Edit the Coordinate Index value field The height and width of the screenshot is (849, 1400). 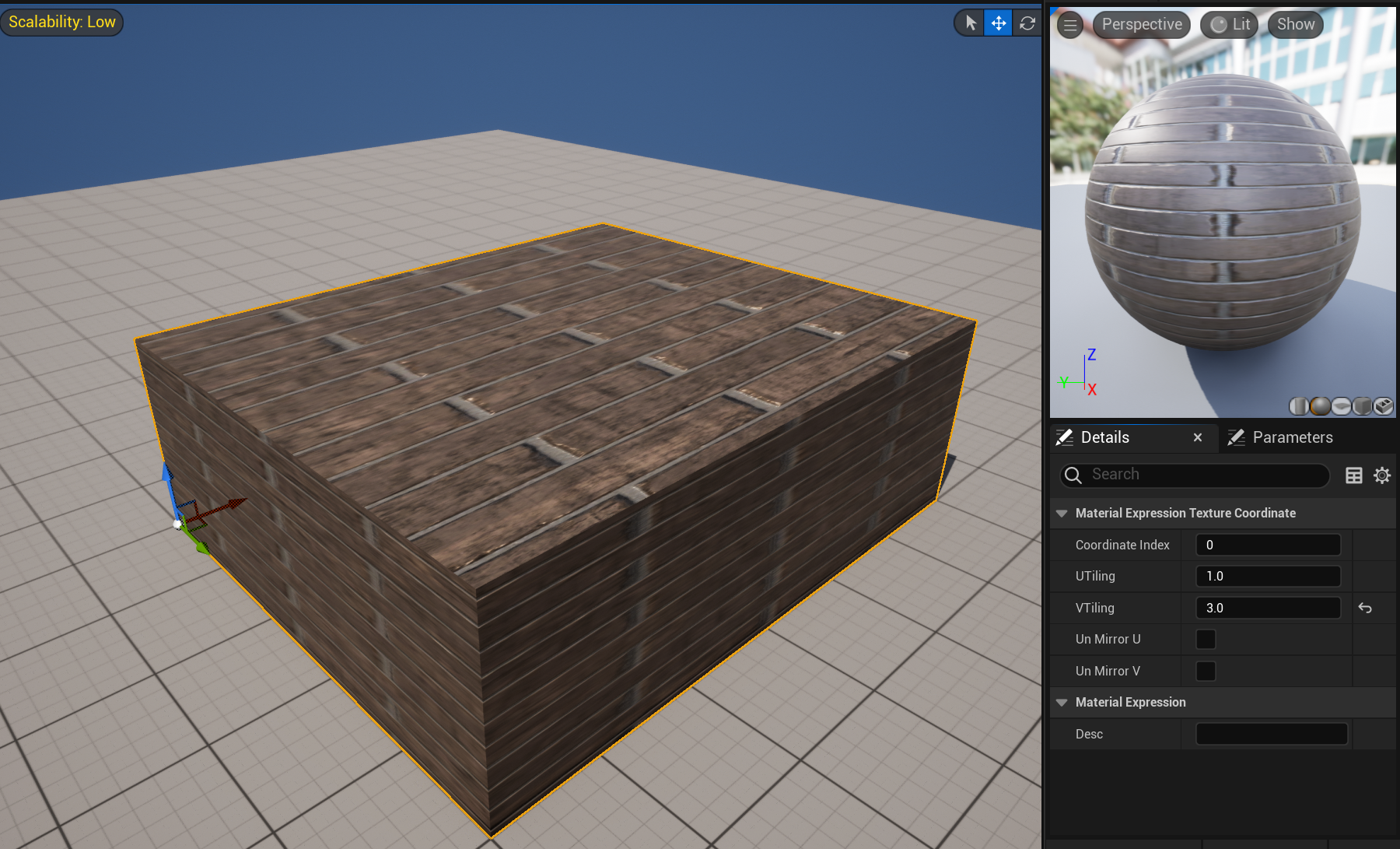coord(1269,545)
